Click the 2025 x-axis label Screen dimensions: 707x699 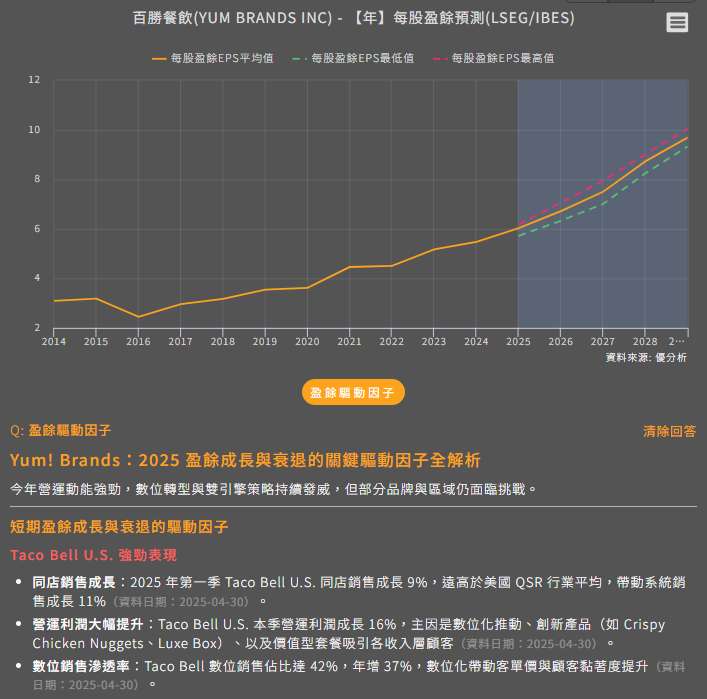(518, 341)
